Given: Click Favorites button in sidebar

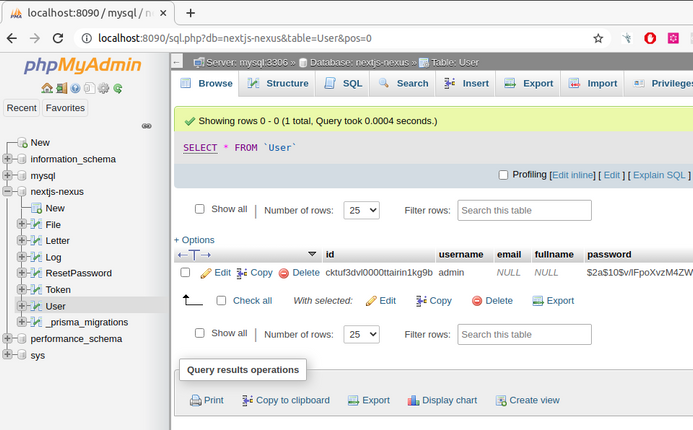Looking at the screenshot, I should (x=65, y=108).
